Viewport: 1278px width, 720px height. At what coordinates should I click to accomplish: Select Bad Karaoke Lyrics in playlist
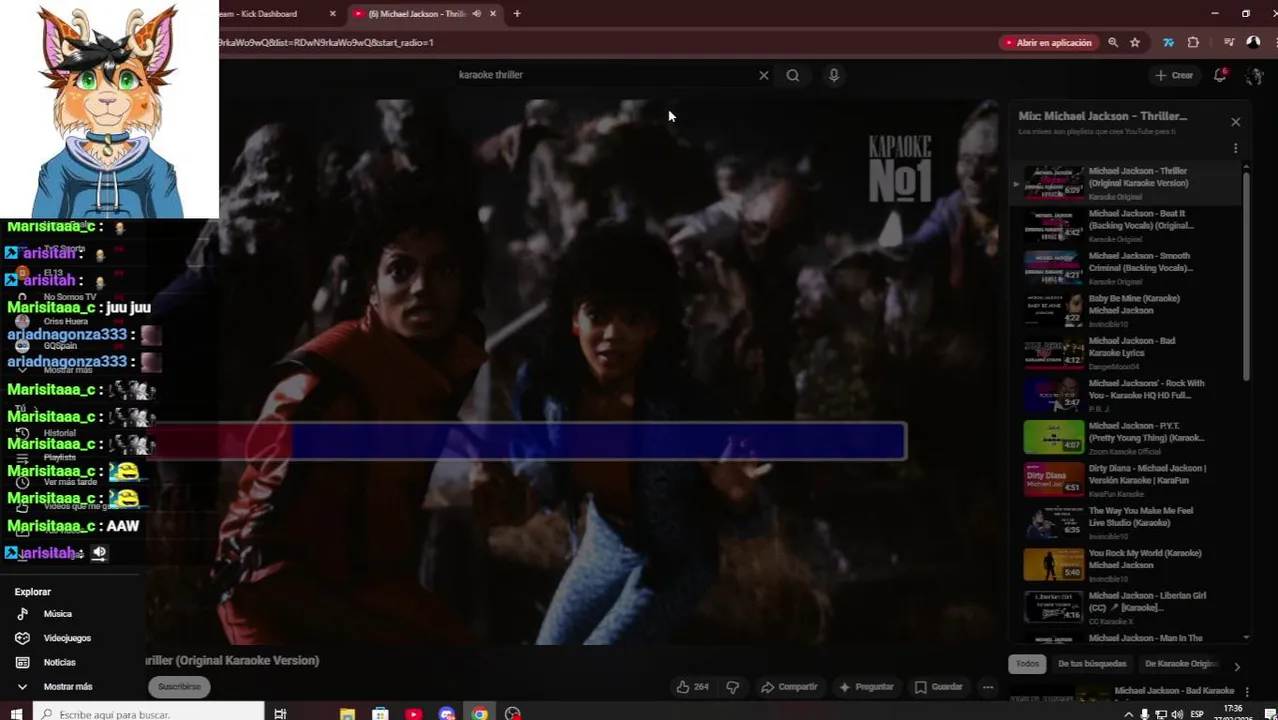(x=1125, y=353)
